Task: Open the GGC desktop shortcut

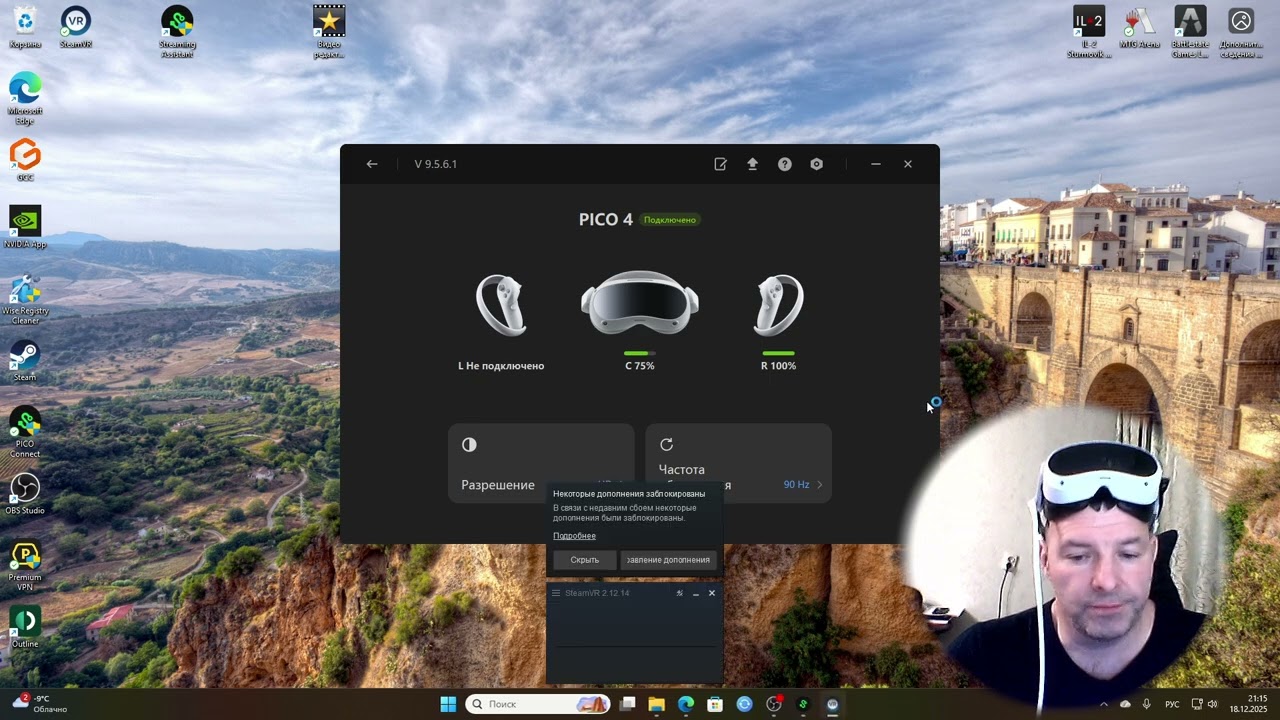Action: [25, 160]
